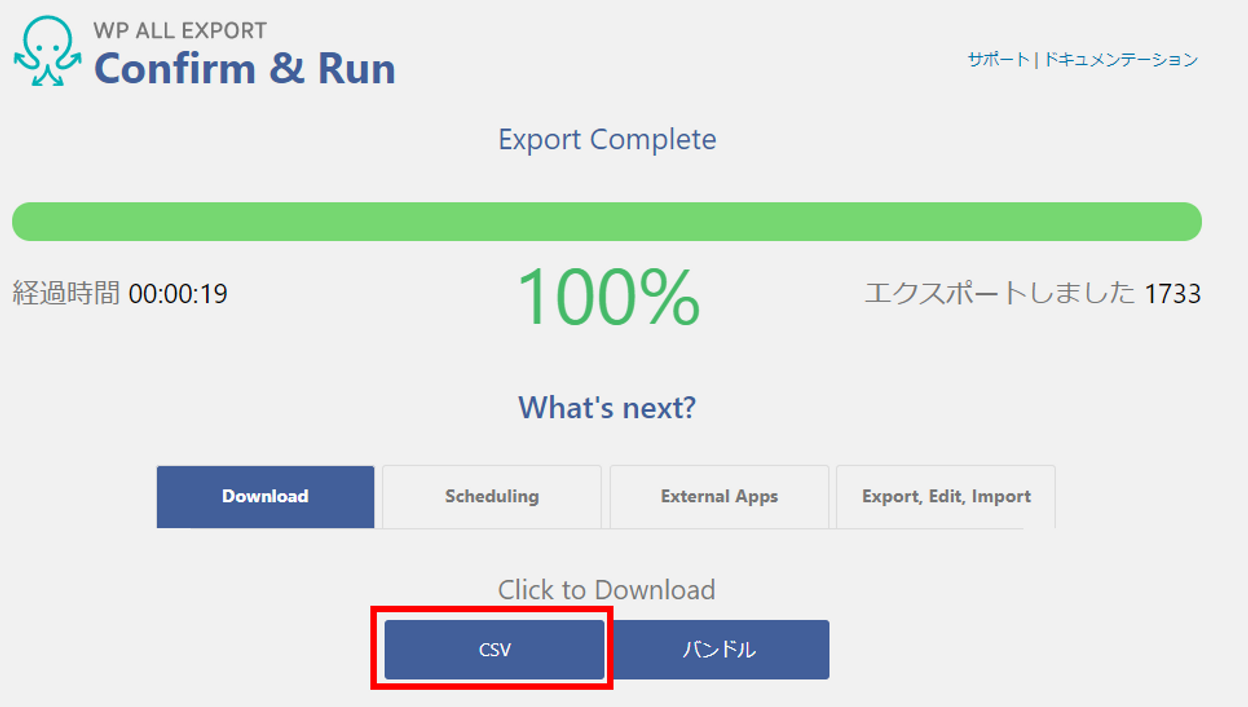Screen dimensions: 1248x707
Task: Click the WP ALL EXPORT header text
Action: (181, 30)
